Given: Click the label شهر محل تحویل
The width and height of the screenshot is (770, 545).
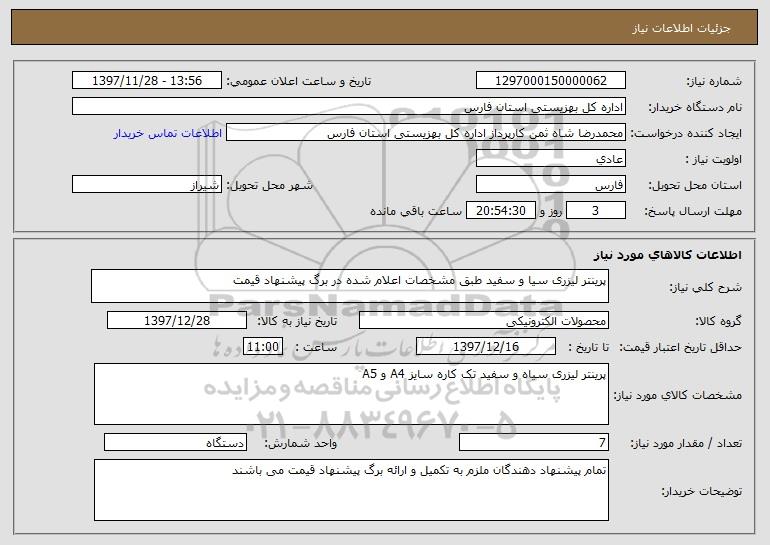Looking at the screenshot, I should click(269, 185).
